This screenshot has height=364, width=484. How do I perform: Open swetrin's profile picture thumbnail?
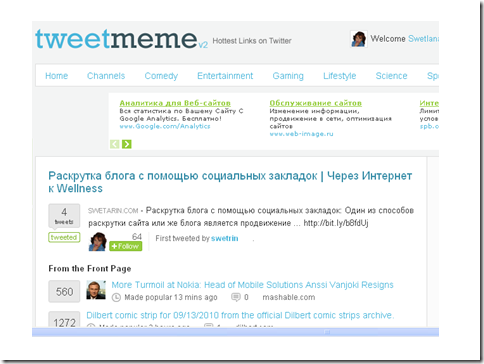pyautogui.click(x=97, y=242)
